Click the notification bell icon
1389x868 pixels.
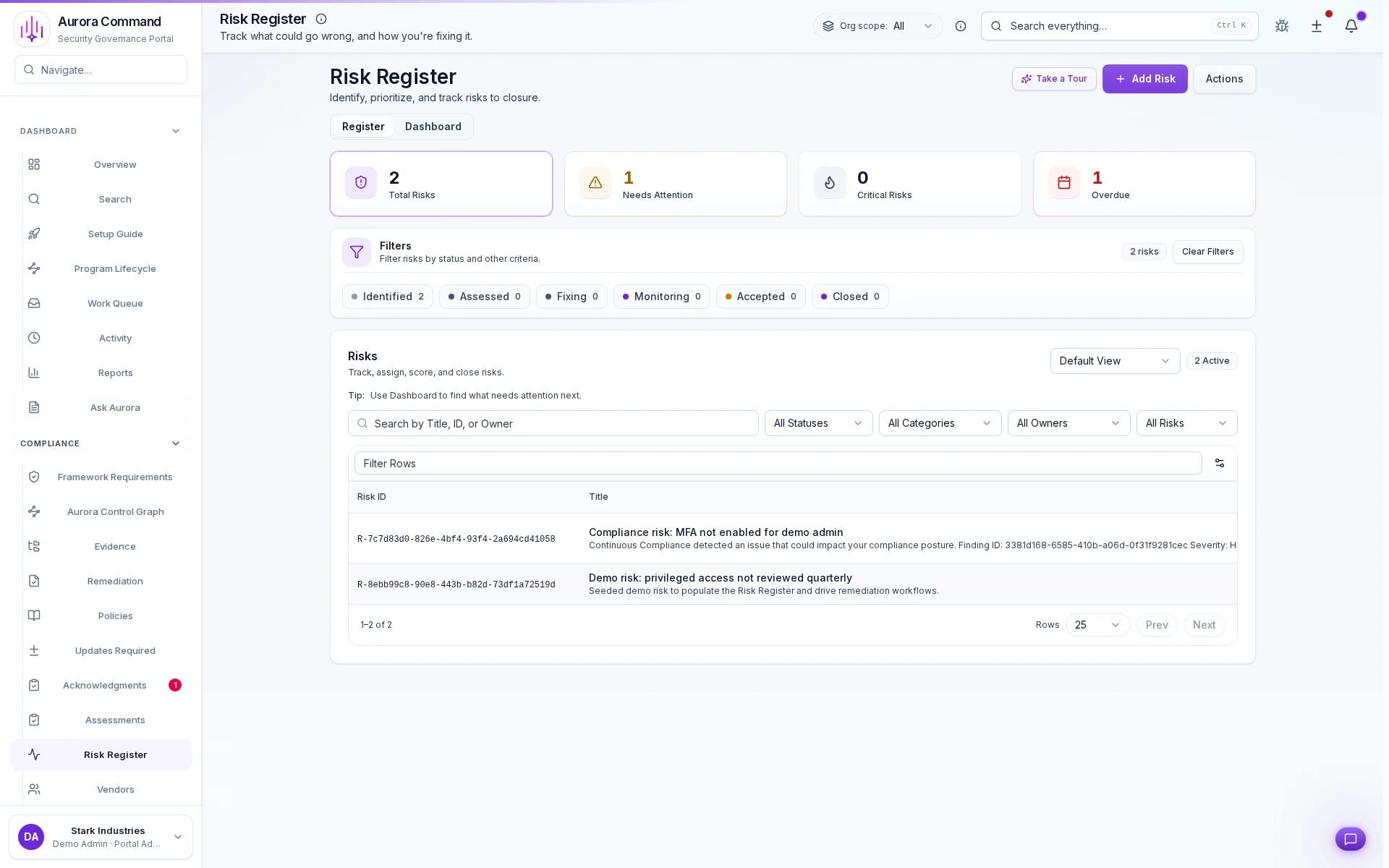(1352, 26)
